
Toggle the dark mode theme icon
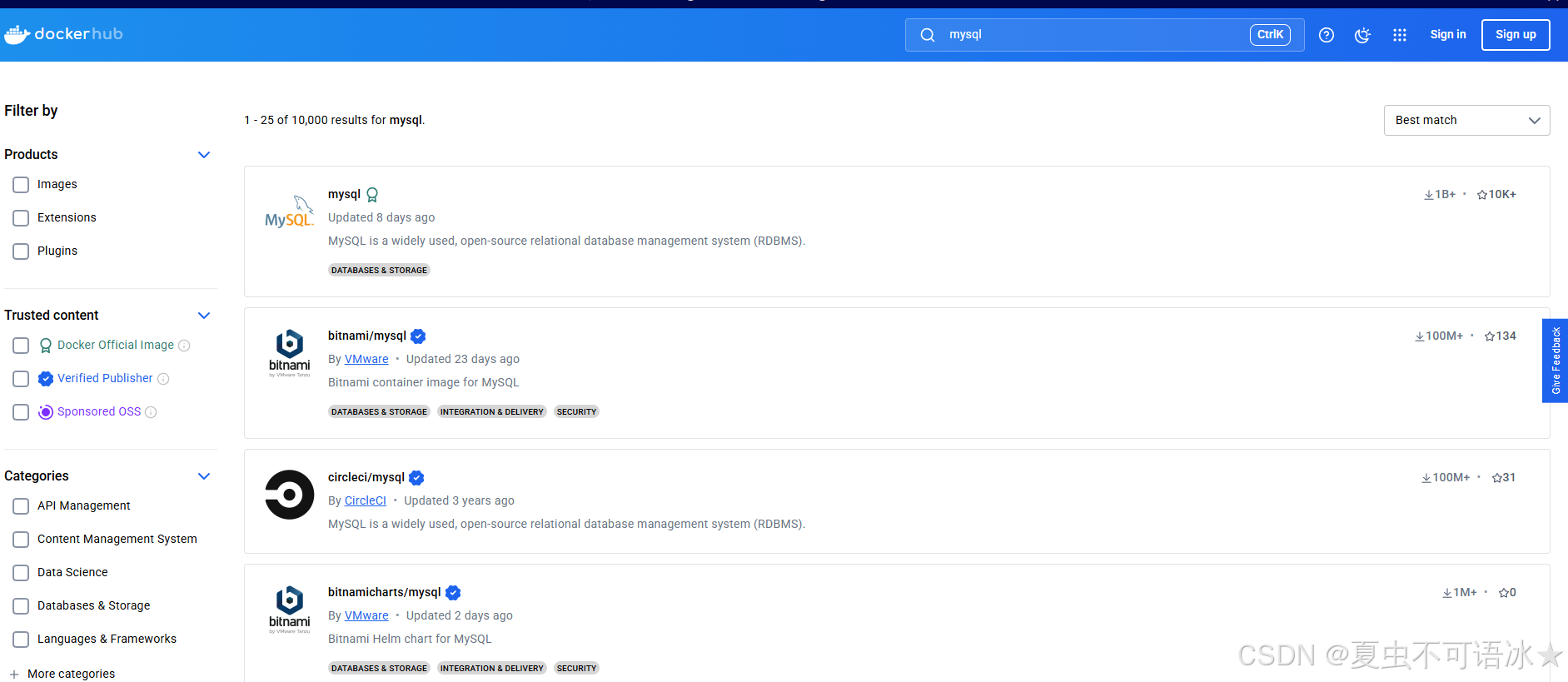[1362, 35]
